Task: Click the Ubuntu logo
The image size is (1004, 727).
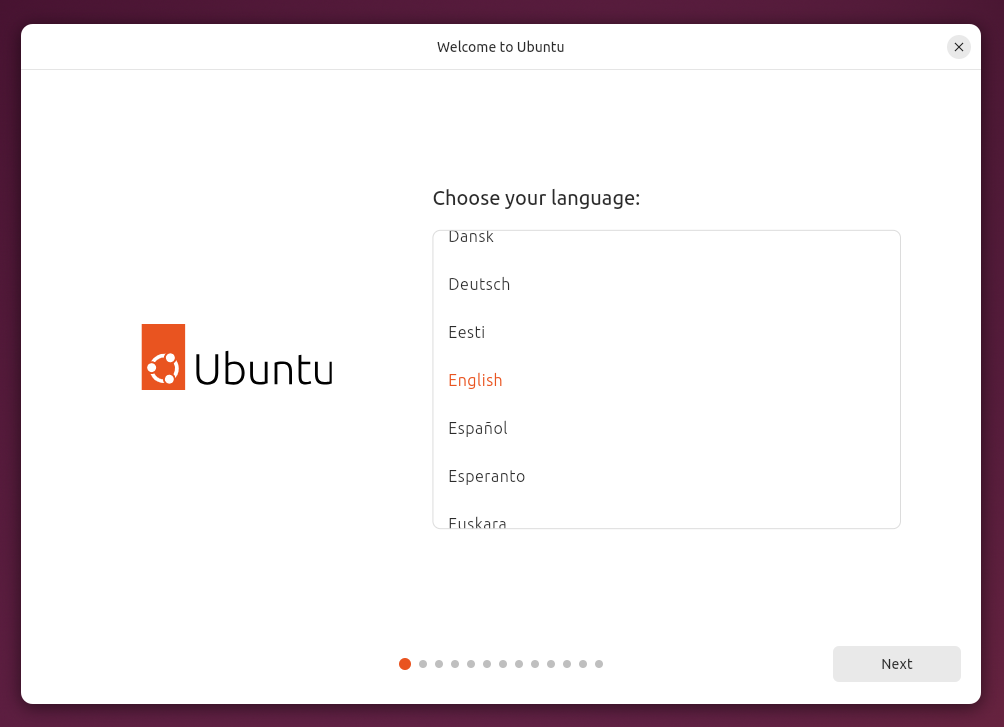Action: [x=237, y=356]
